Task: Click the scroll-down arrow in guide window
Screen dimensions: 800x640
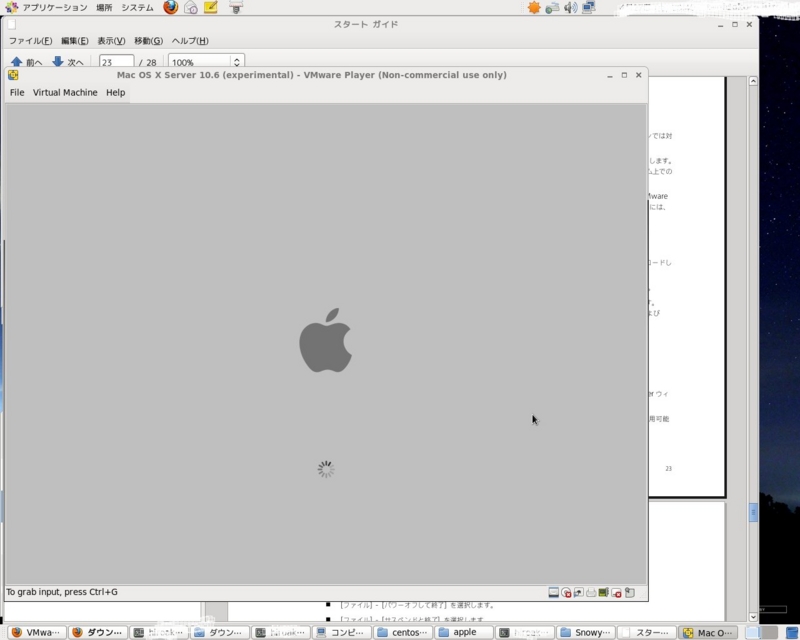Action: (x=753, y=617)
